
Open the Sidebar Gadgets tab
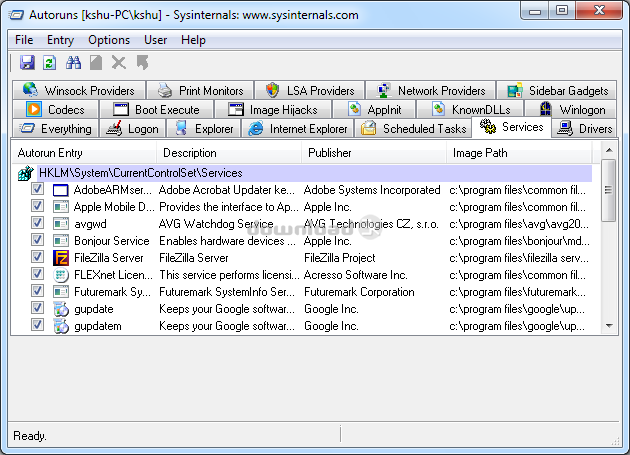(x=557, y=90)
